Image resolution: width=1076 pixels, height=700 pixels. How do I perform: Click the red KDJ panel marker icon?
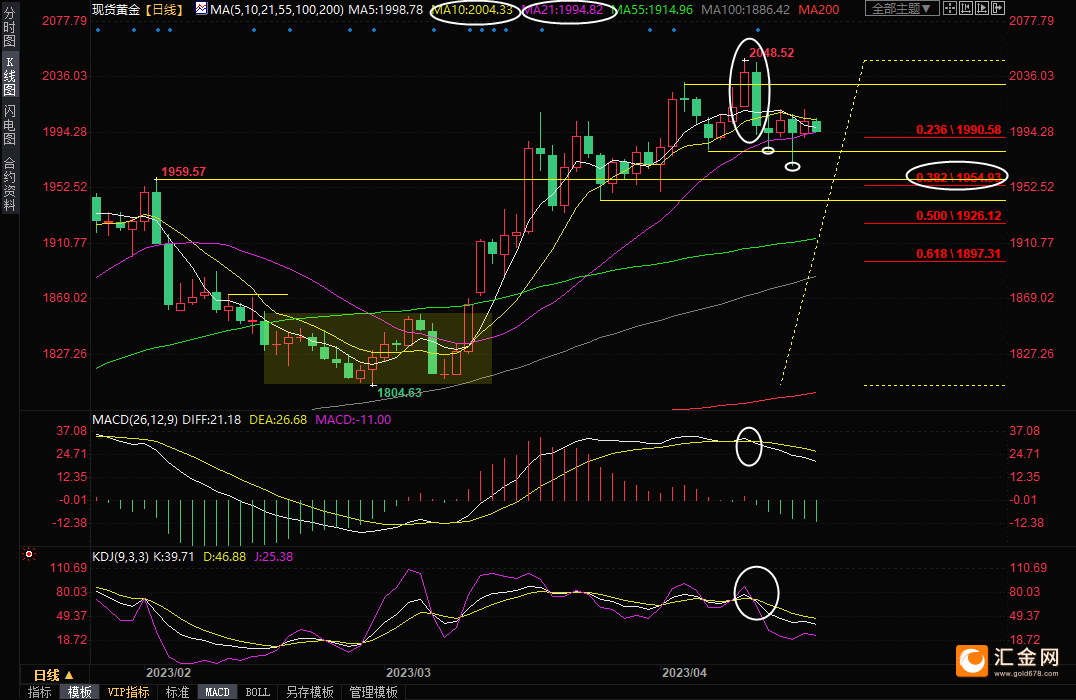pos(29,553)
